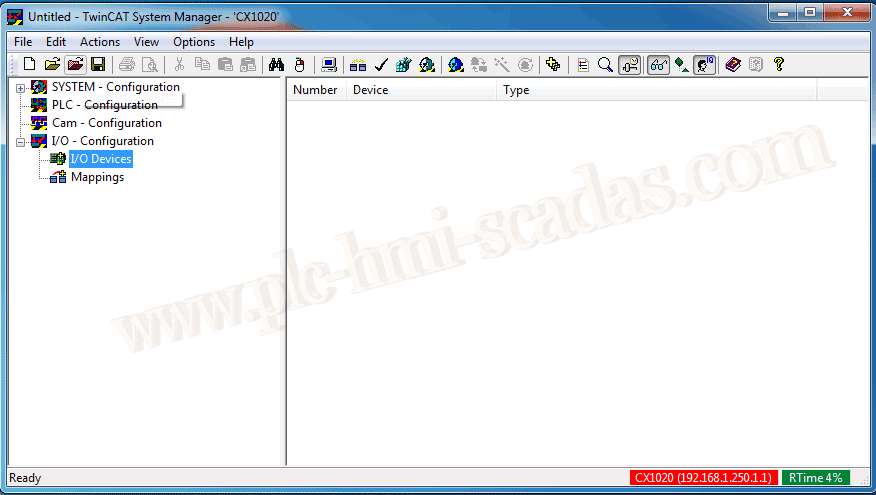Click the Generate Mappings toolbar icon
Viewport: 876px width, 495px height.
pyautogui.click(x=357, y=65)
